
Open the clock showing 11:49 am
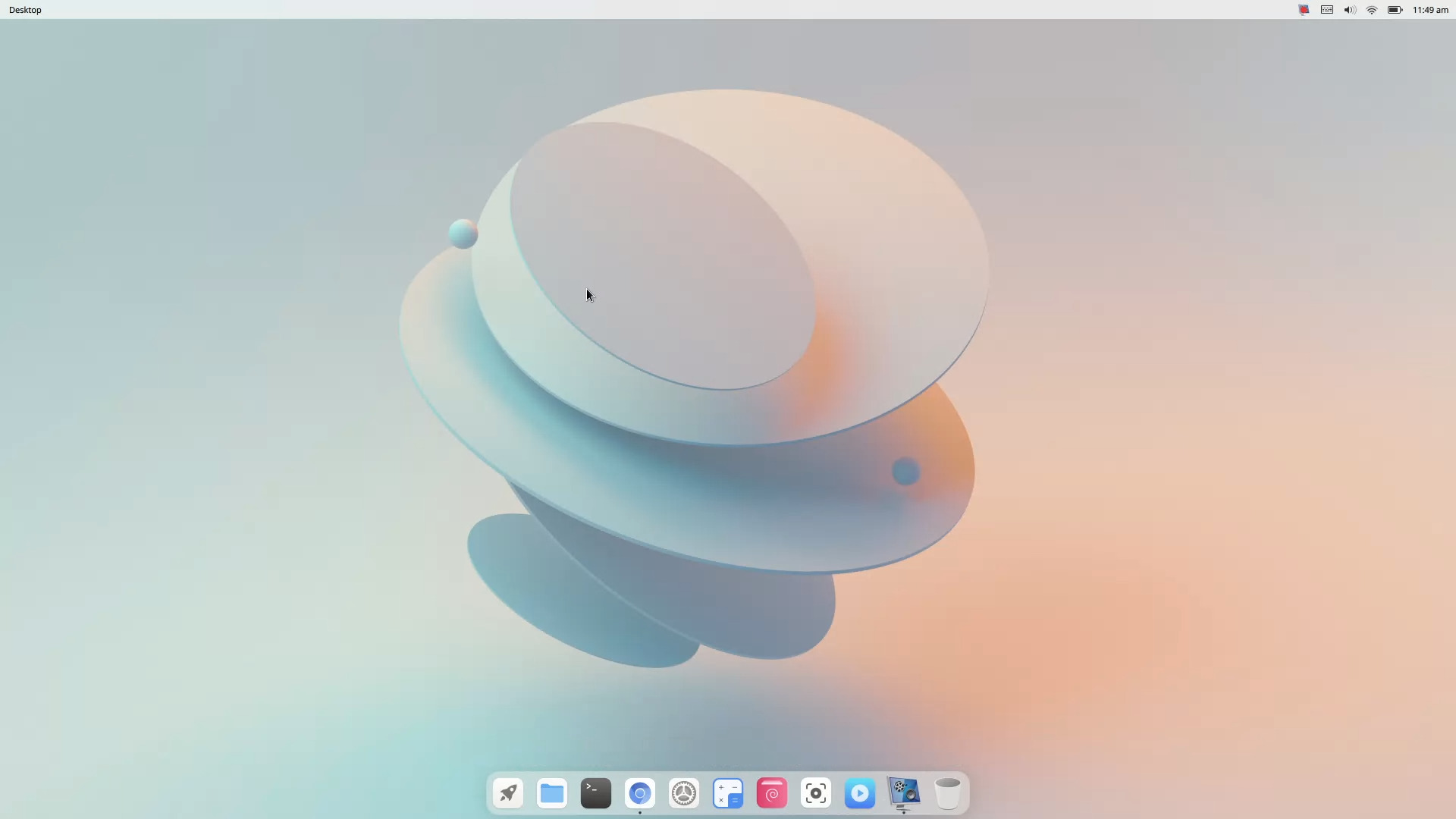(x=1430, y=10)
